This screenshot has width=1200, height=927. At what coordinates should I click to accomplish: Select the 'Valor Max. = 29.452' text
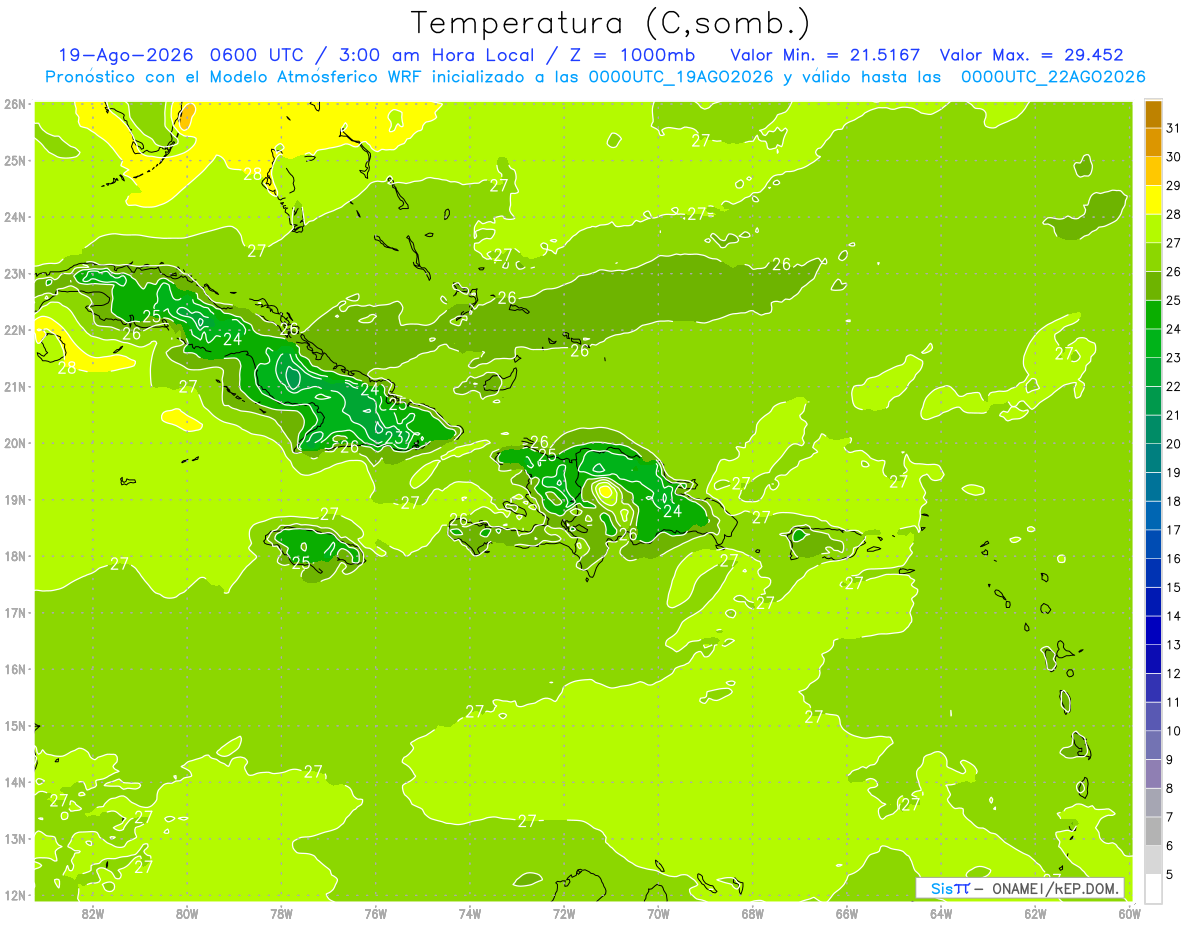tap(1032, 56)
